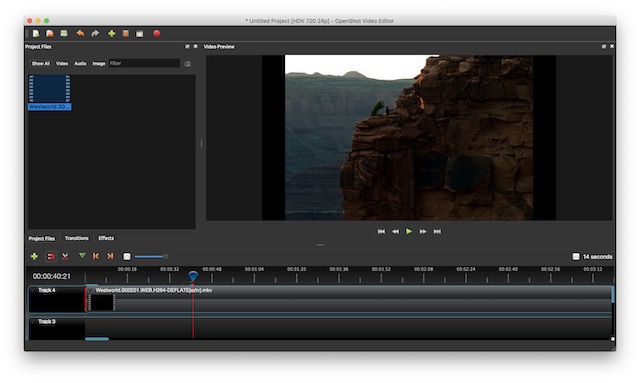Click the Track 4 label
Viewport: 640px width, 383px height.
coord(47,290)
